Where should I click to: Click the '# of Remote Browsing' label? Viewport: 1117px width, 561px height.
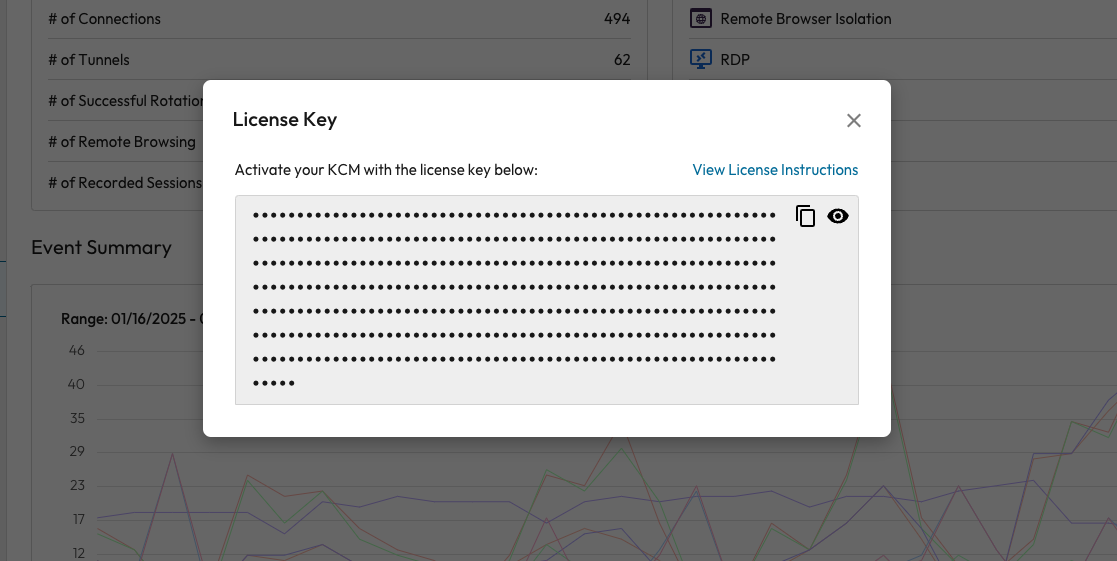tap(122, 142)
